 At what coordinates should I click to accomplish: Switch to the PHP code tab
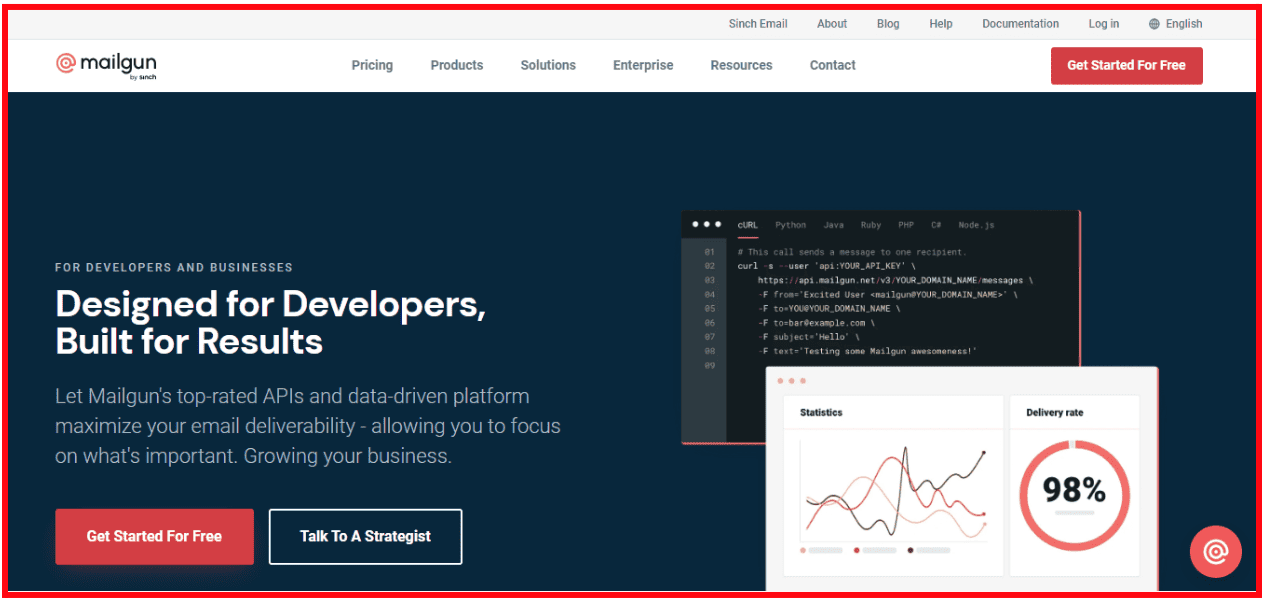[906, 225]
